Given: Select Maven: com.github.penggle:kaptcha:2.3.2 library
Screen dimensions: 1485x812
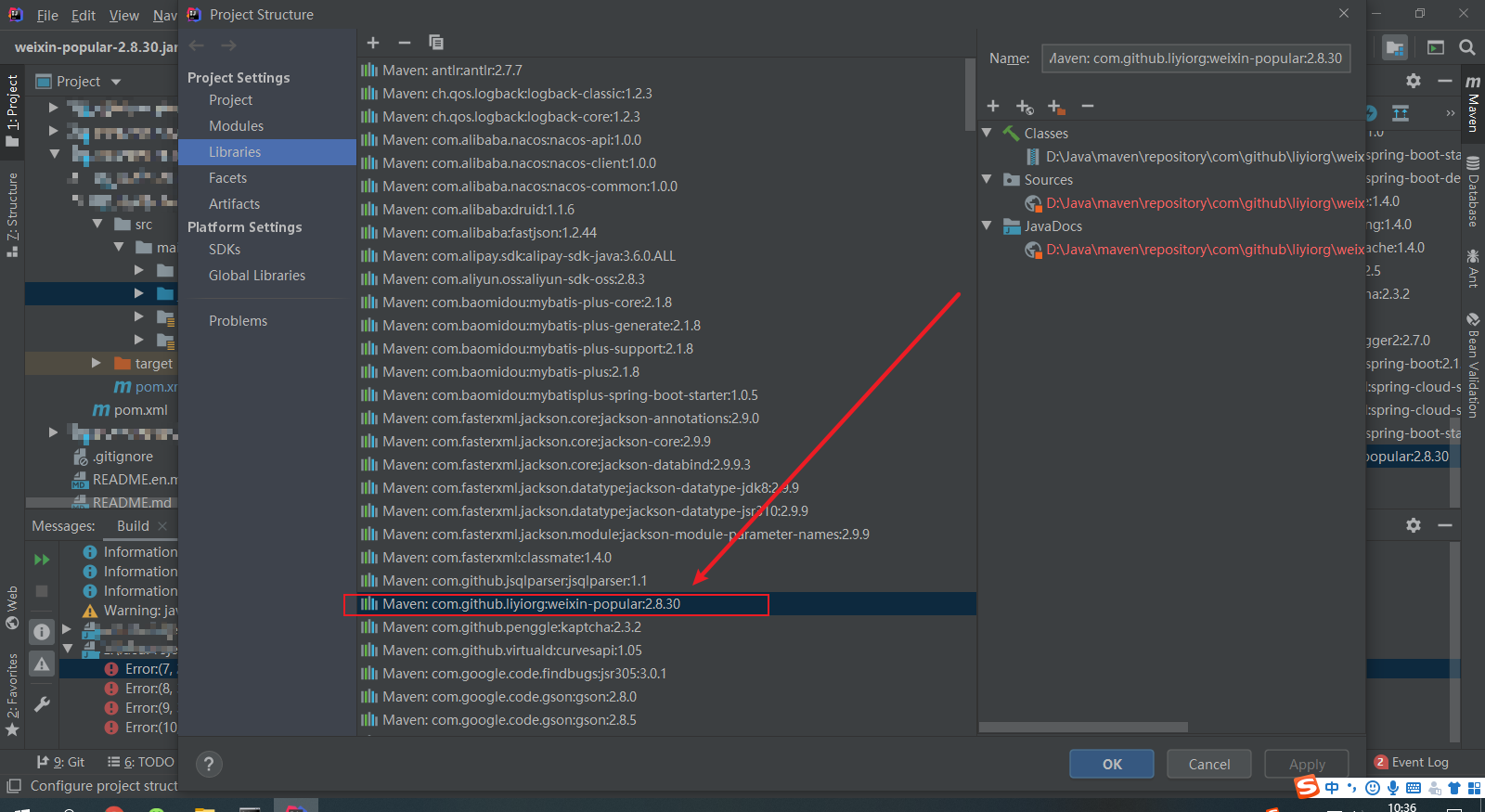Looking at the screenshot, I should pos(666,626).
